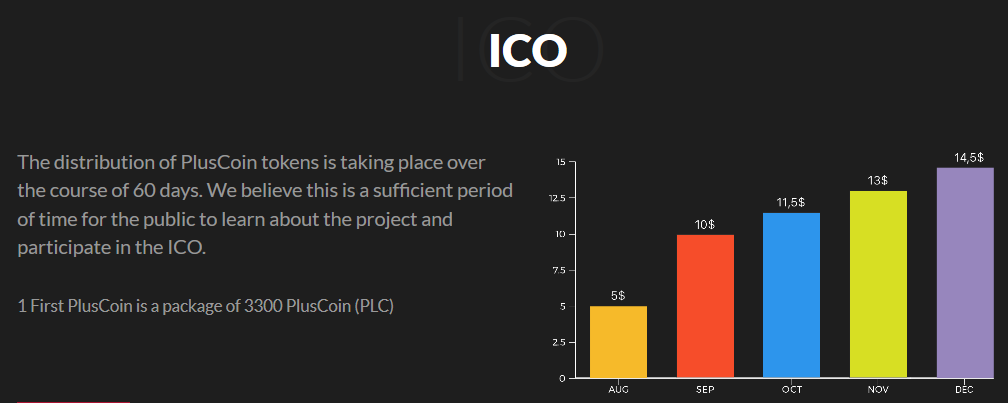Click the yellow-green NOV bar
Screen dimensions: 1008x403
[x=878, y=284]
